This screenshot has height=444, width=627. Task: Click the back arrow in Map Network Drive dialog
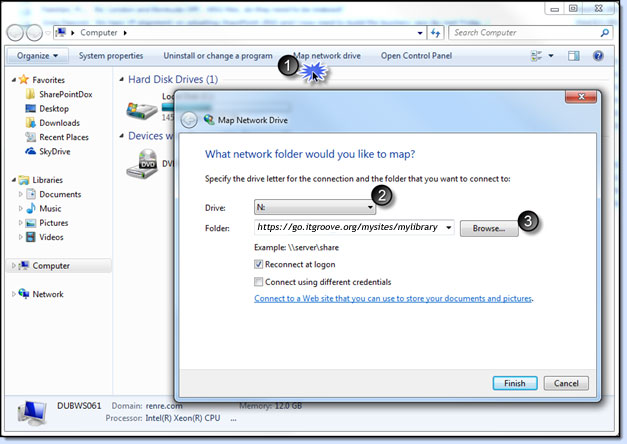(190, 119)
